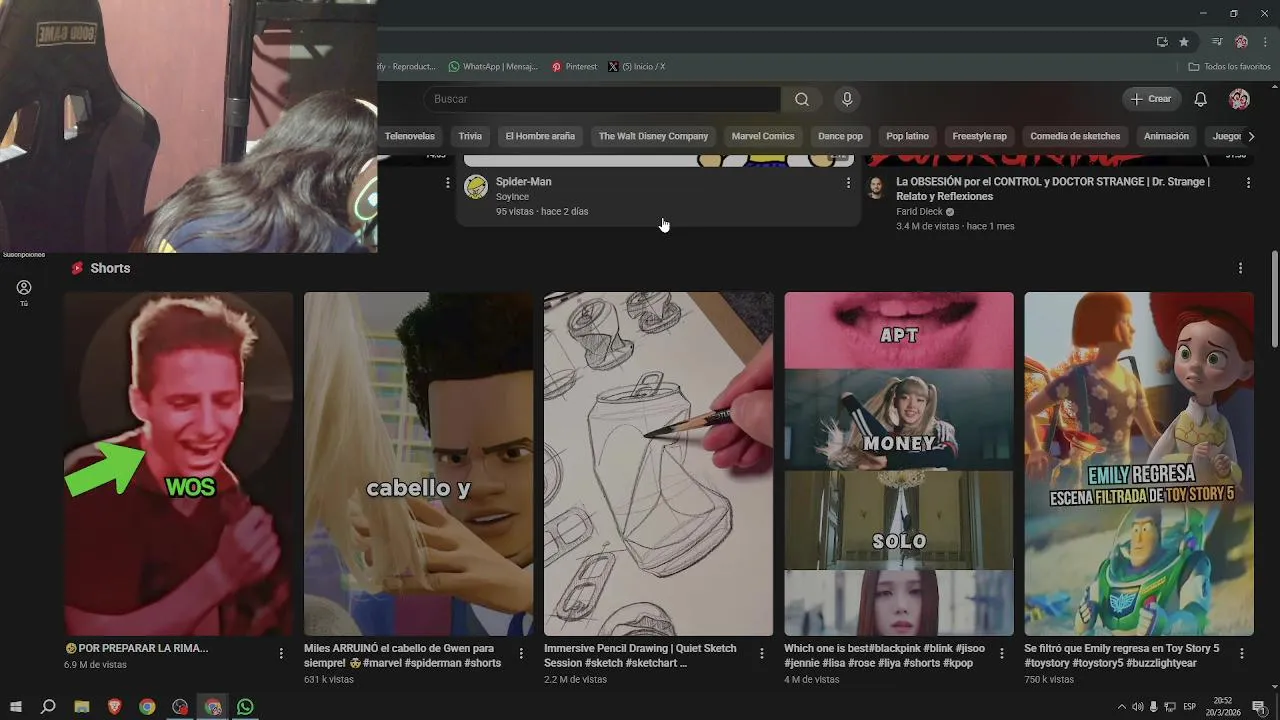Open options for the Doctor Strange video
1280x720 pixels.
1248,183
